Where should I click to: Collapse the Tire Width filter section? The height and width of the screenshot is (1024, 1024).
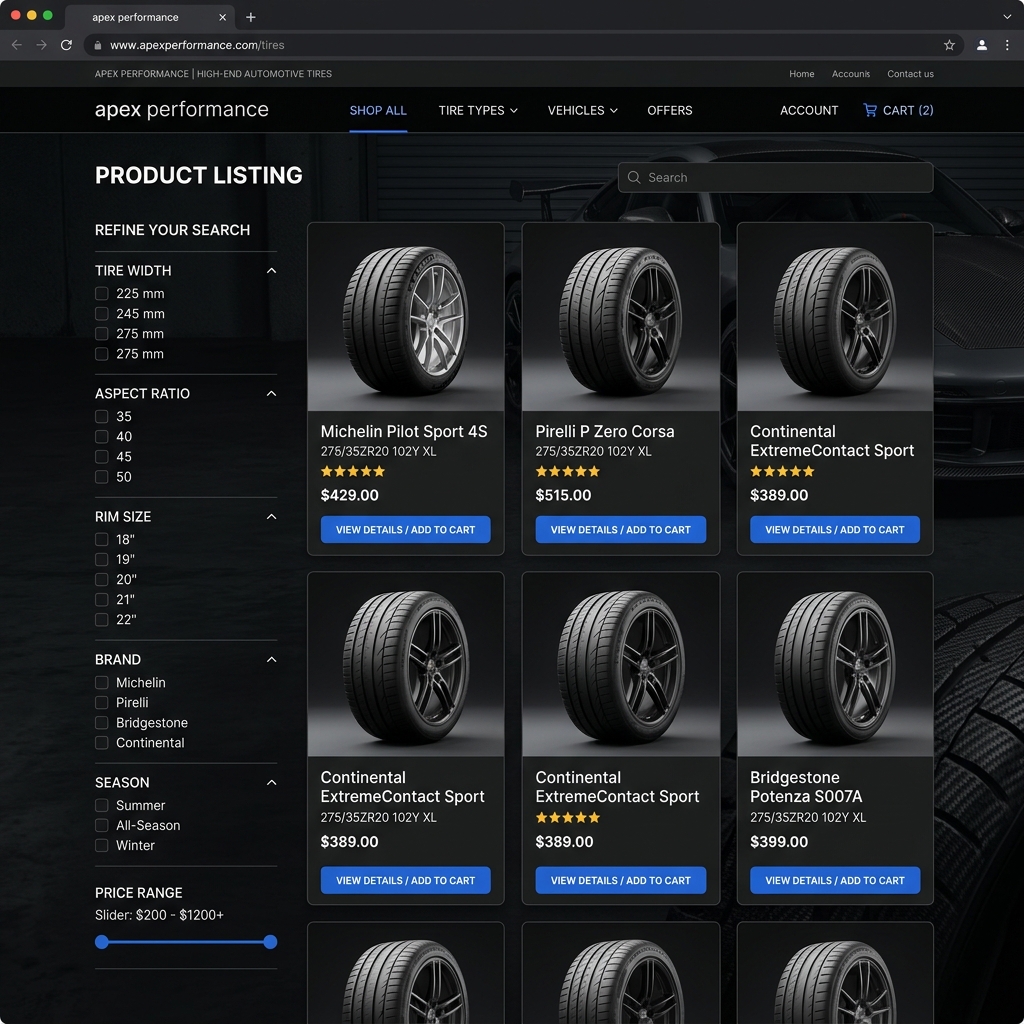coord(271,270)
